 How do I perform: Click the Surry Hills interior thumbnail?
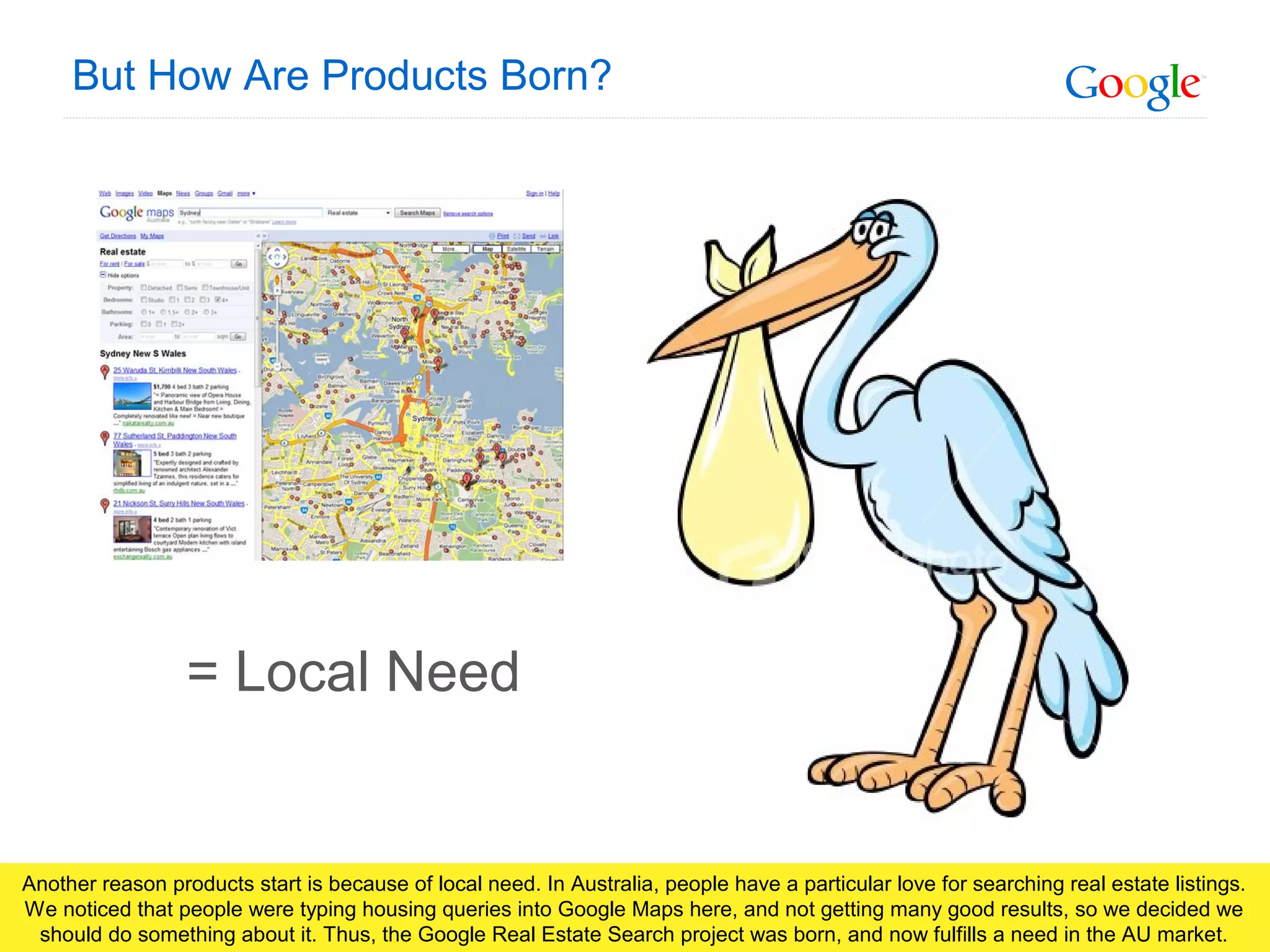pos(132,530)
